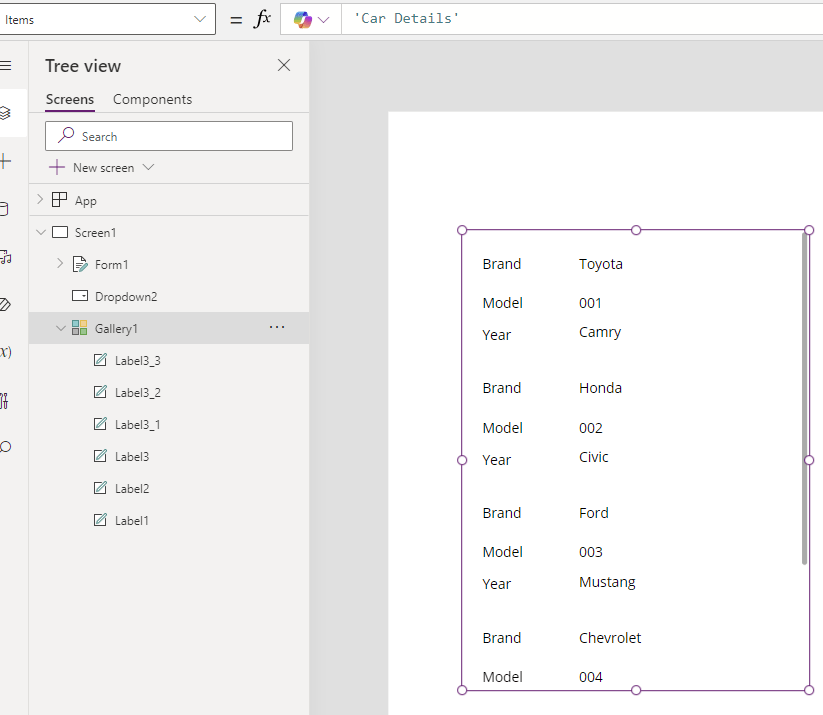The height and width of the screenshot is (715, 823).
Task: Click the gallery's vertical scrollbar
Action: tap(804, 398)
